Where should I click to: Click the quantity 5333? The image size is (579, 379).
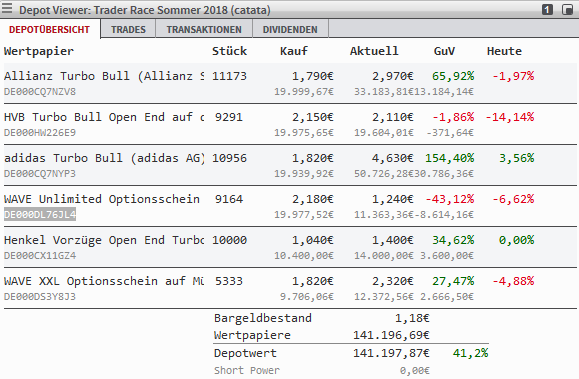coord(229,281)
